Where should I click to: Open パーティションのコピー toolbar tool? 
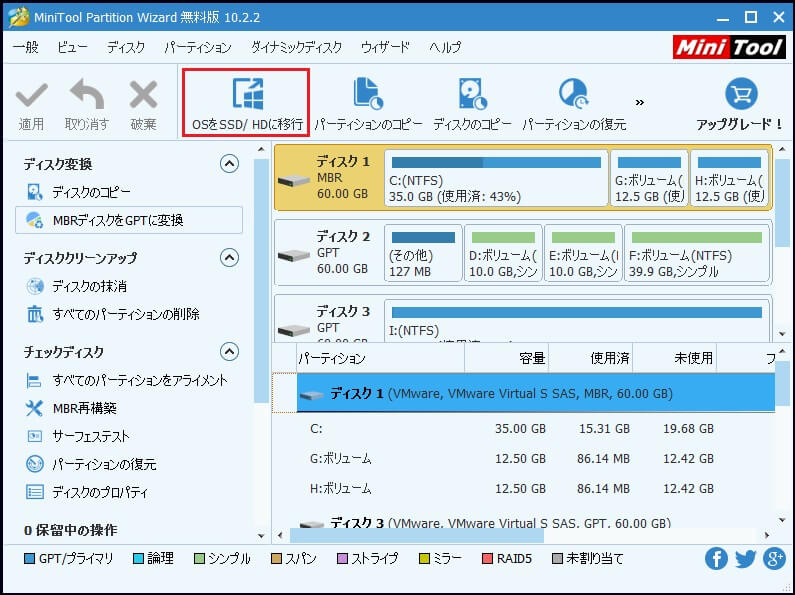click(368, 103)
